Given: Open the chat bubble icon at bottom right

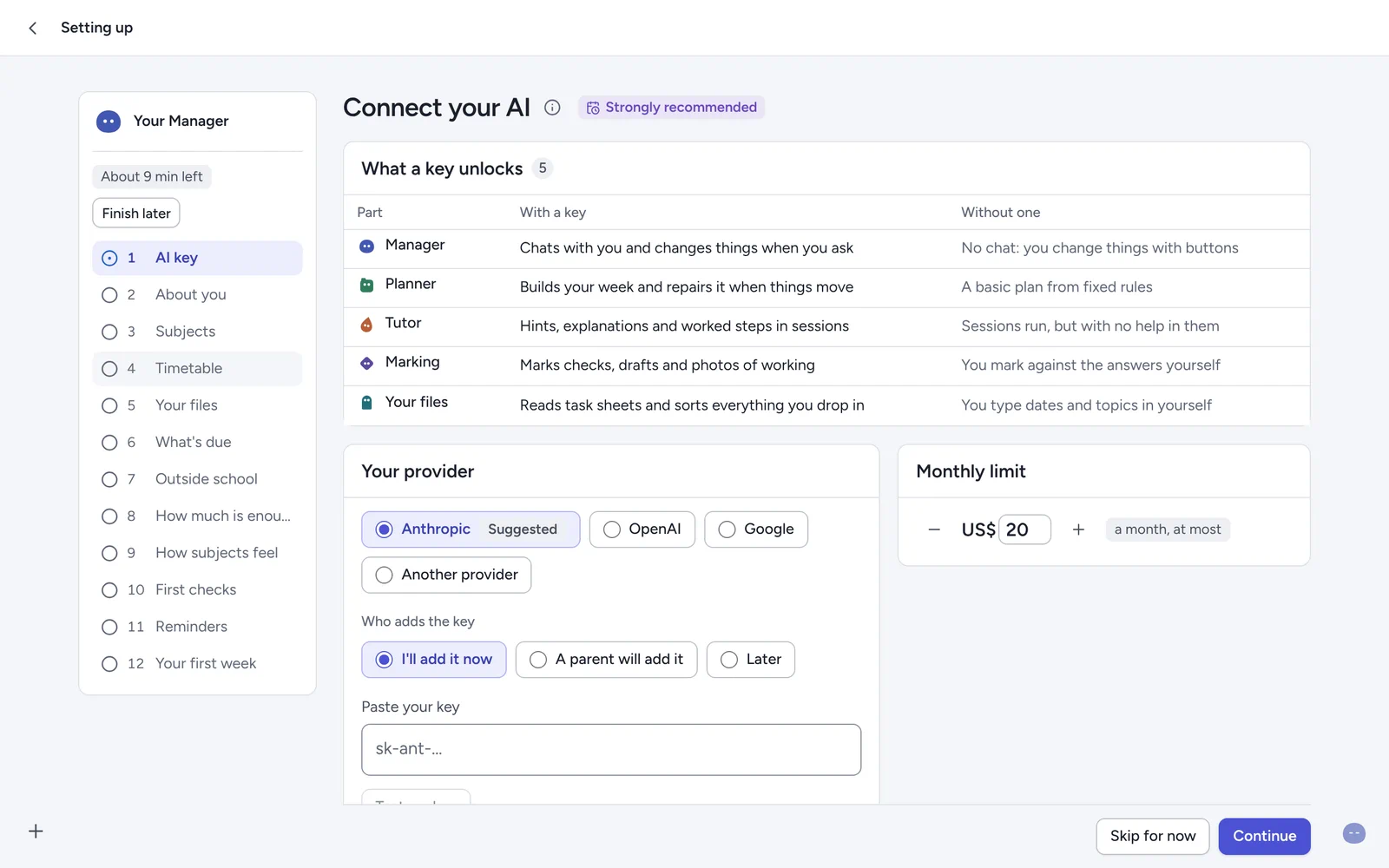Looking at the screenshot, I should tap(1354, 833).
